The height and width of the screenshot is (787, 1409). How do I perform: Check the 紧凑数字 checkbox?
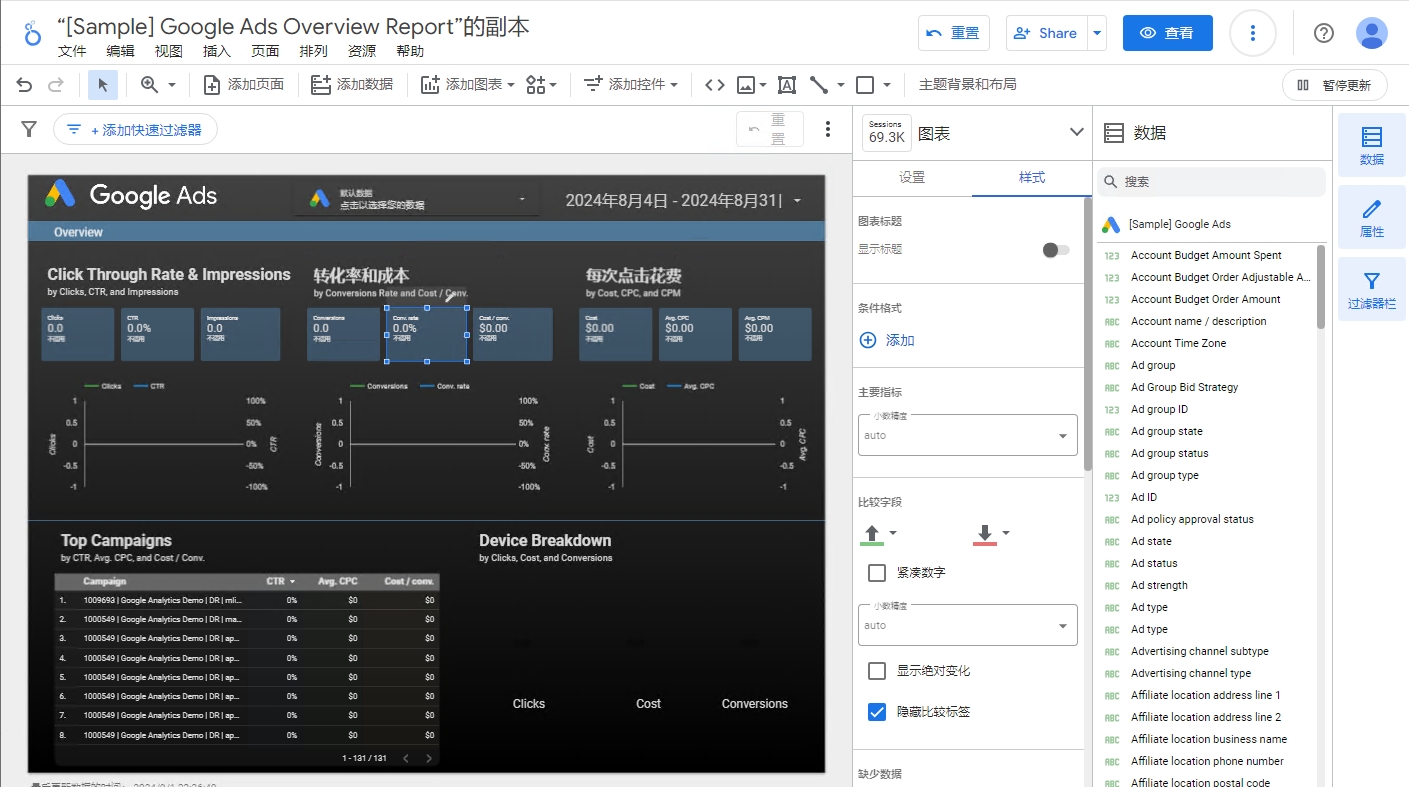pos(877,573)
